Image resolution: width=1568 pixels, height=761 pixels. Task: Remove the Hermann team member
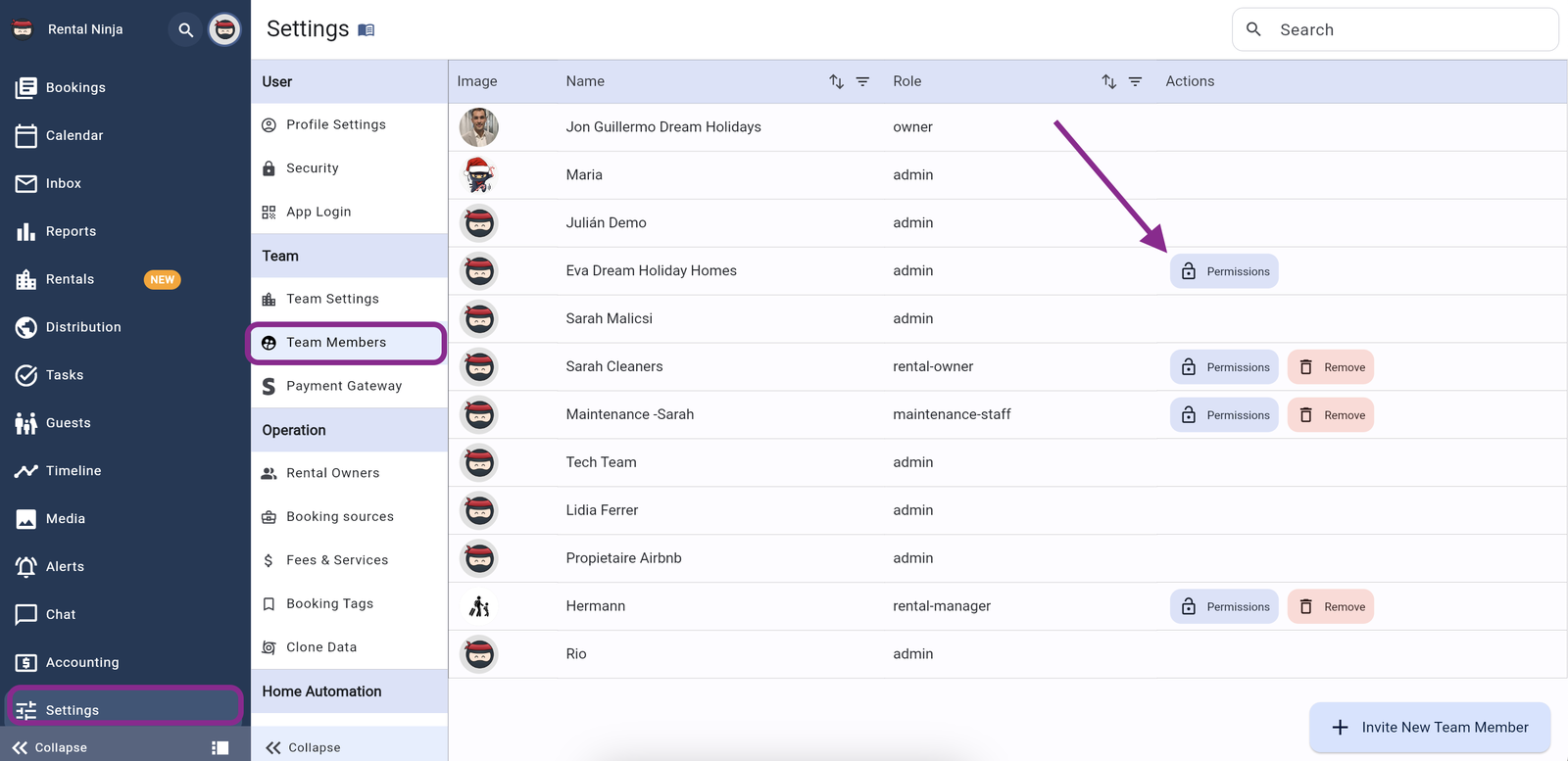(1330, 606)
